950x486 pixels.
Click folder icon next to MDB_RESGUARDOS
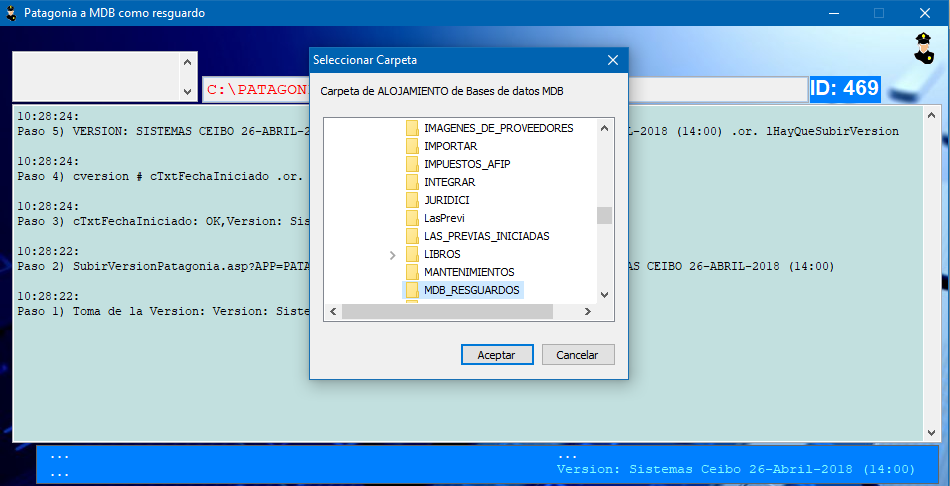click(413, 290)
